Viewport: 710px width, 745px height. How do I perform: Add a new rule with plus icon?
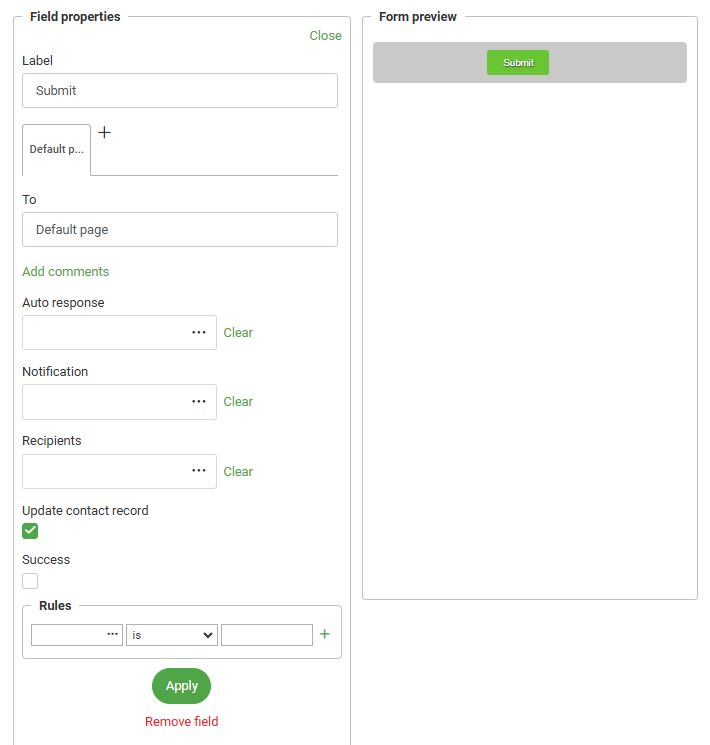click(x=324, y=634)
